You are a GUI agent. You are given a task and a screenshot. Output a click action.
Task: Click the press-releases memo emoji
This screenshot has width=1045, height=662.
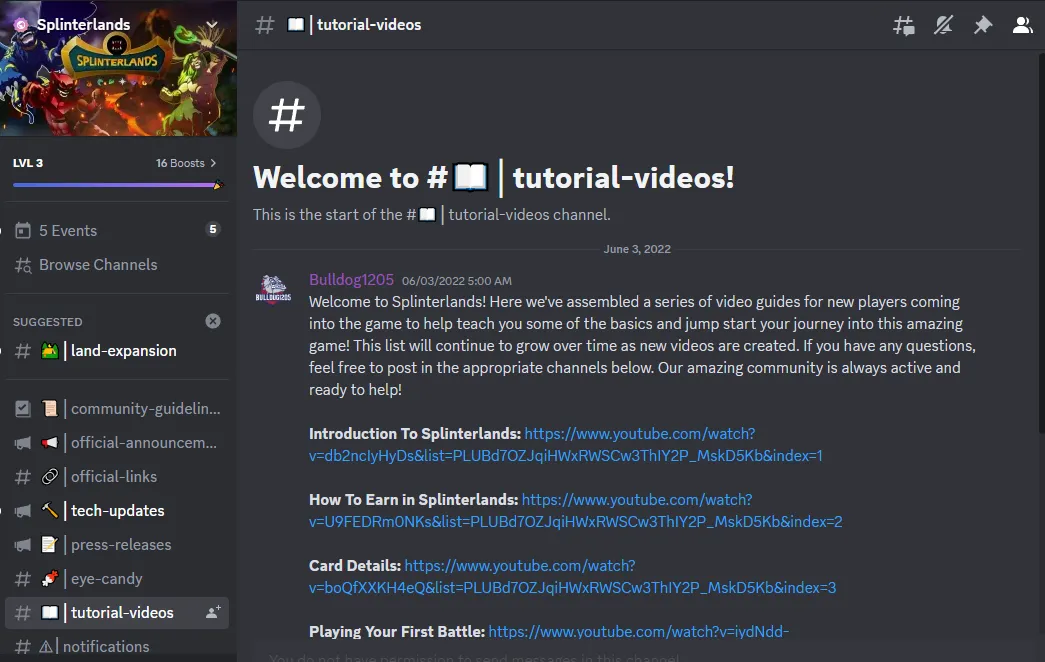pyautogui.click(x=50, y=545)
